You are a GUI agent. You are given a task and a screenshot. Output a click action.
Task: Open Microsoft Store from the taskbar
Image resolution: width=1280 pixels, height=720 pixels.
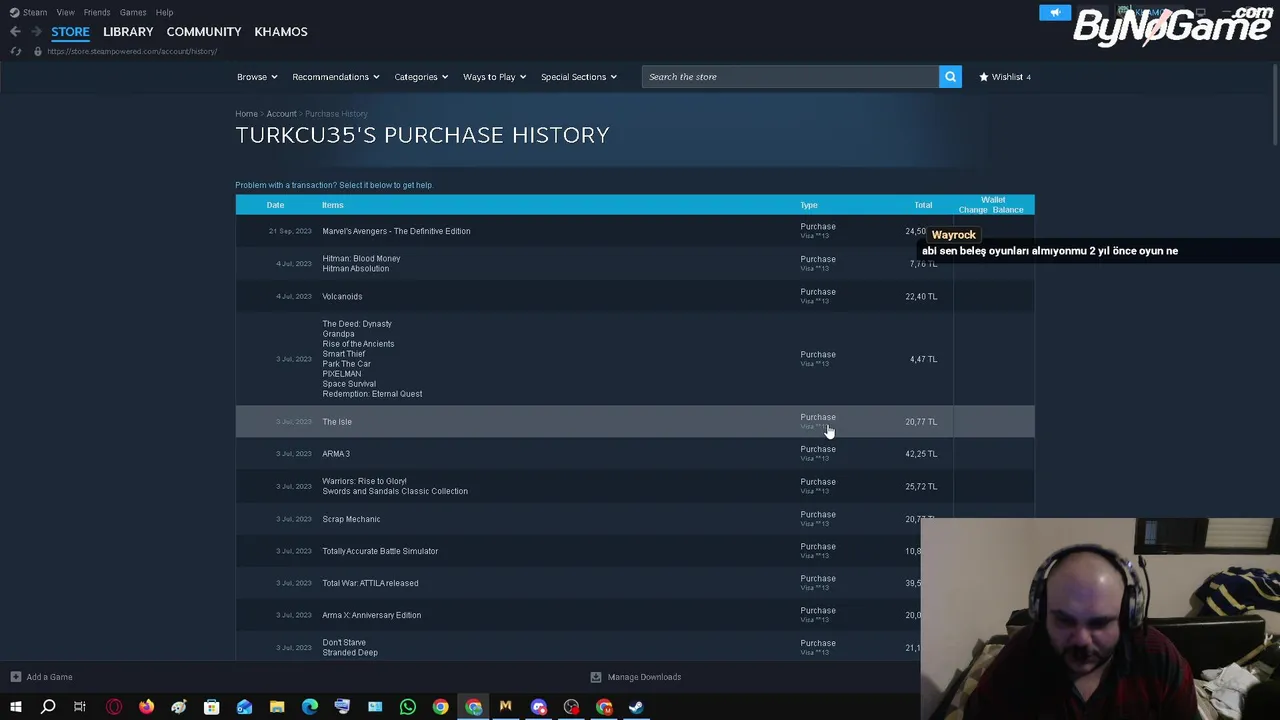click(211, 707)
